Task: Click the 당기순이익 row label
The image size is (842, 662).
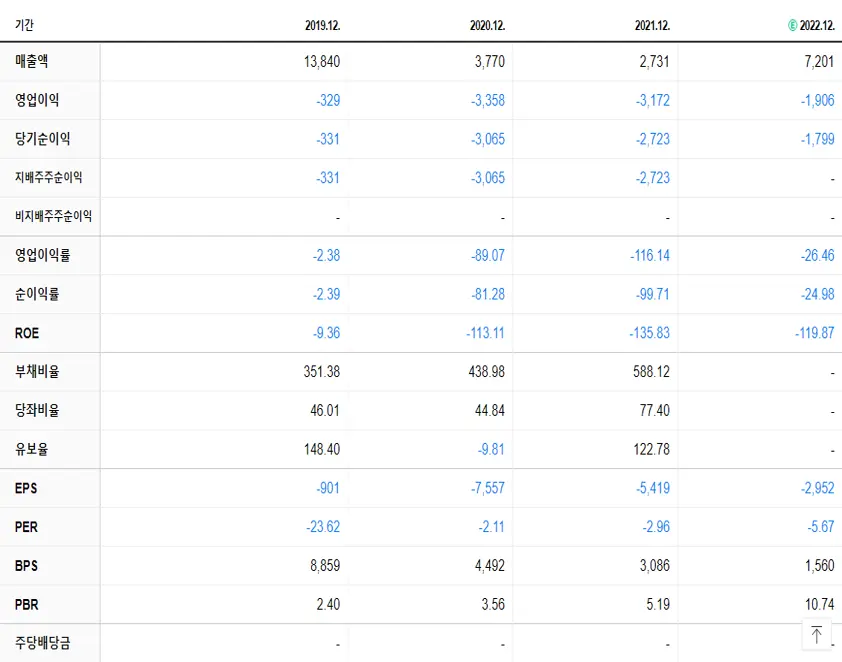Action: (x=42, y=139)
